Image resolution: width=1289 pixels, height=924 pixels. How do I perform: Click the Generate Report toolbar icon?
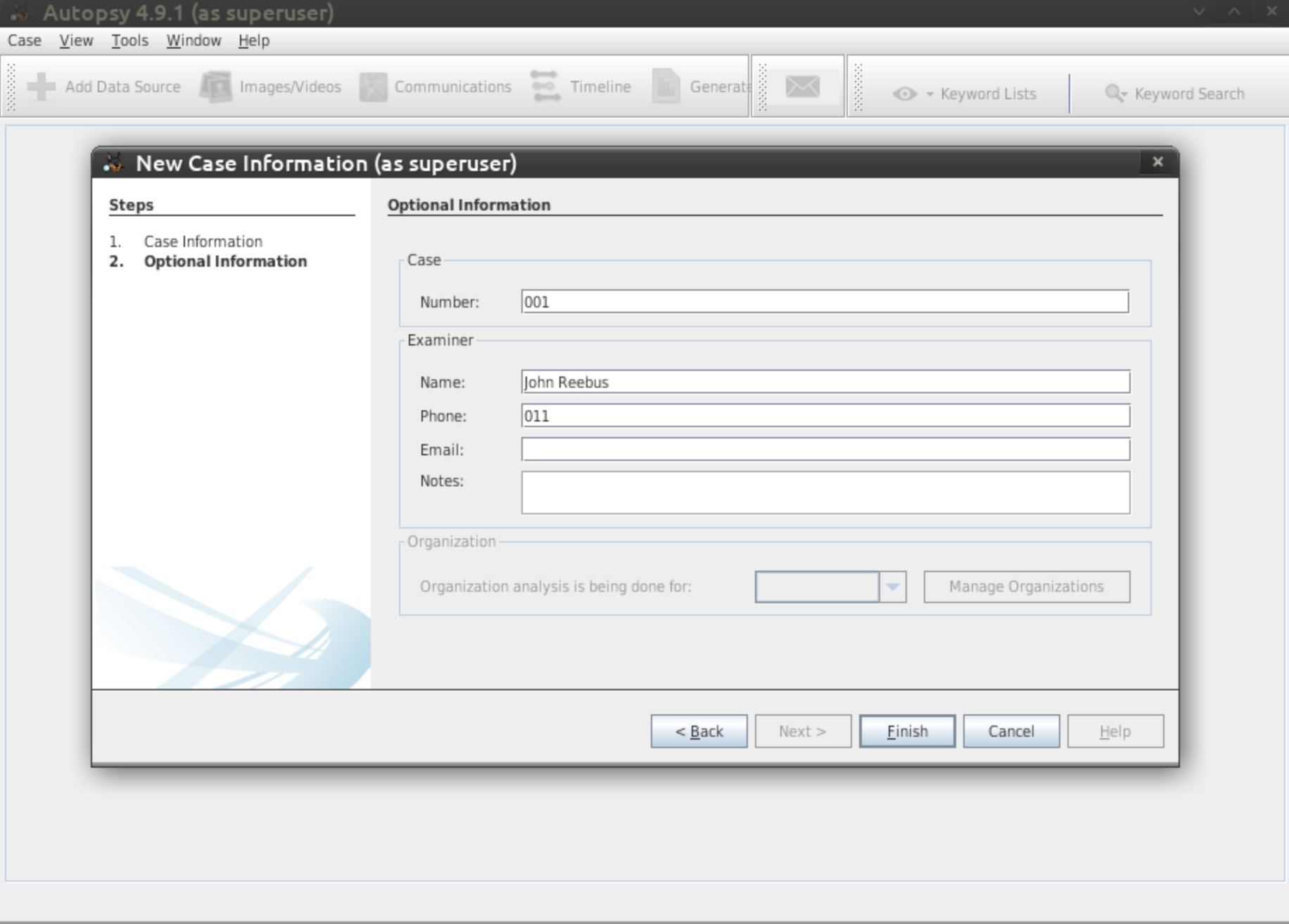(666, 87)
